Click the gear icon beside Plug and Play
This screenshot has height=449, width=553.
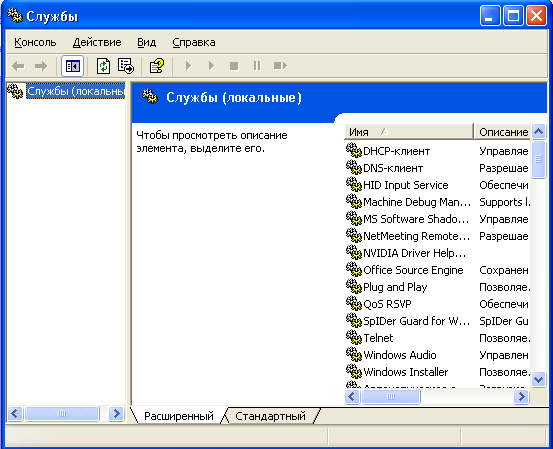coord(354,286)
